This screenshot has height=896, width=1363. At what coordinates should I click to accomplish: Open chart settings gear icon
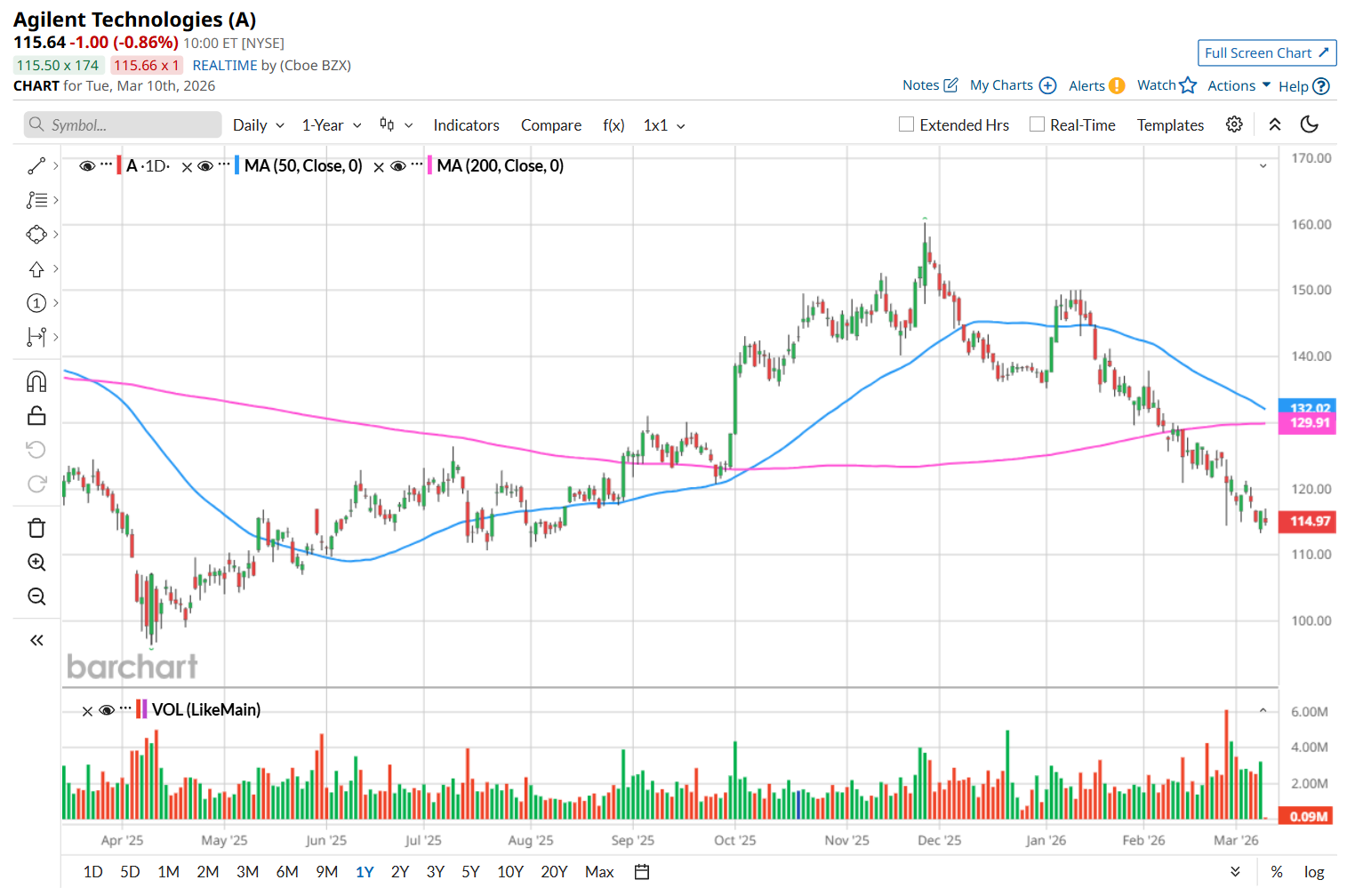pos(1234,124)
